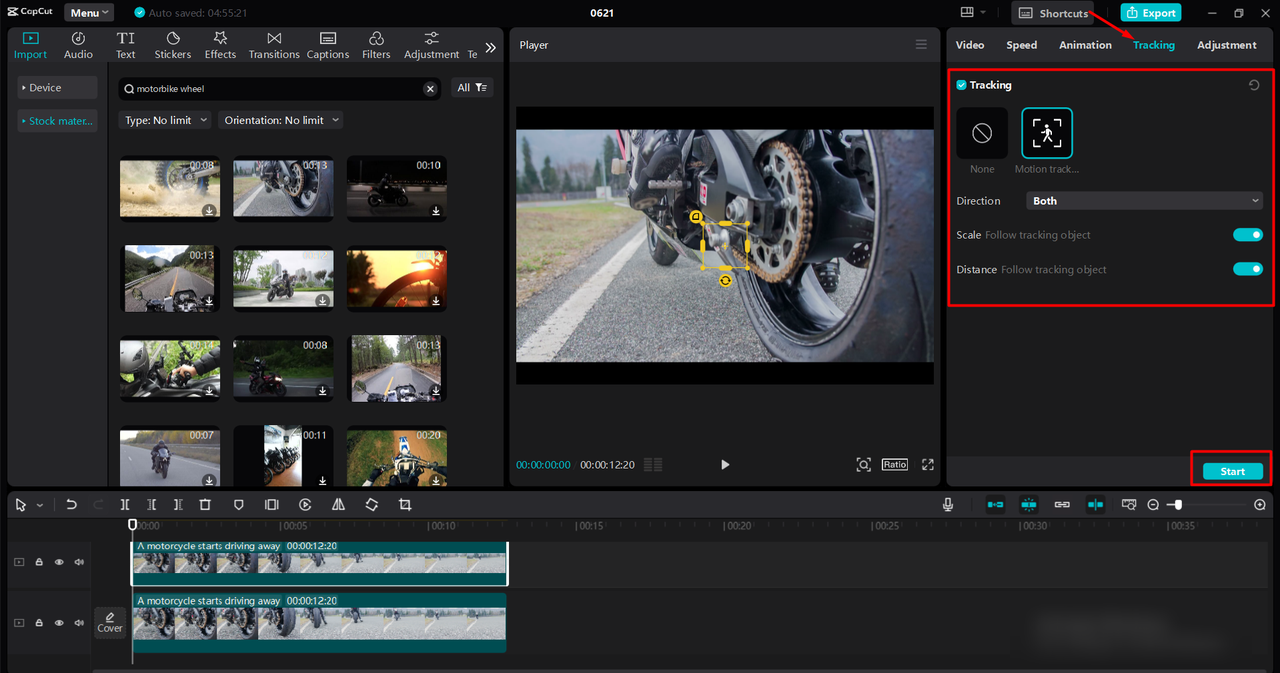1280x673 pixels.
Task: Open the Cover editor button
Action: click(x=110, y=622)
